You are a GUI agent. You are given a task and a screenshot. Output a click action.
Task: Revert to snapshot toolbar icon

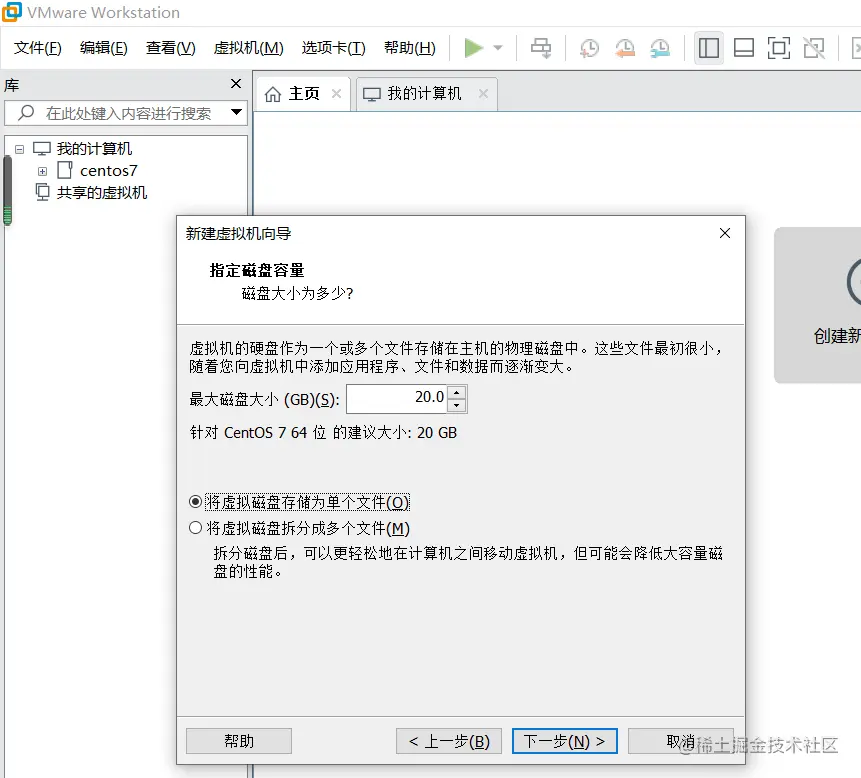coord(625,48)
